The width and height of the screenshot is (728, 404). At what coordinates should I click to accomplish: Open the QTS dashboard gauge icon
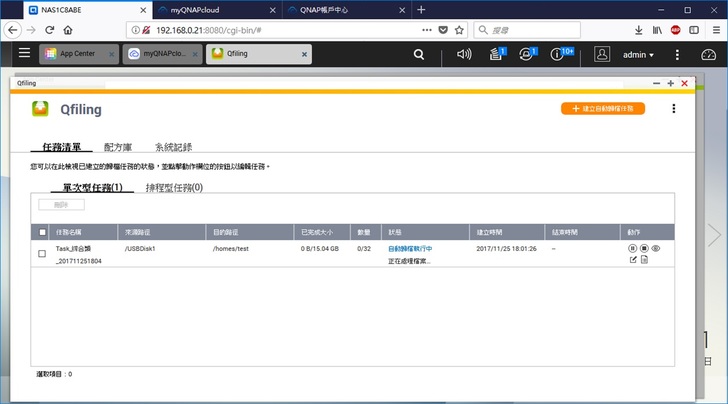coord(709,55)
